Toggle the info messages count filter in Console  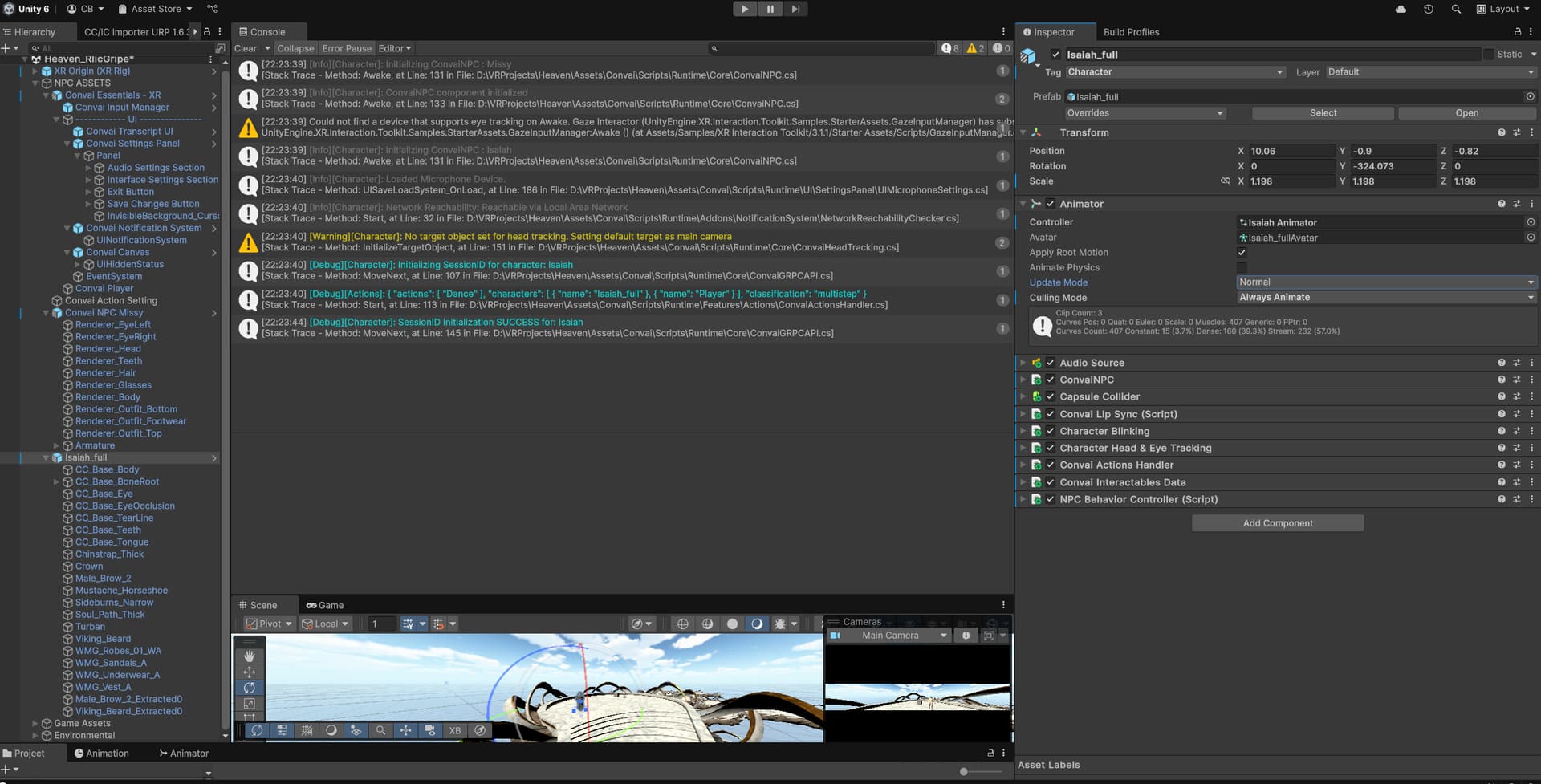[x=950, y=48]
